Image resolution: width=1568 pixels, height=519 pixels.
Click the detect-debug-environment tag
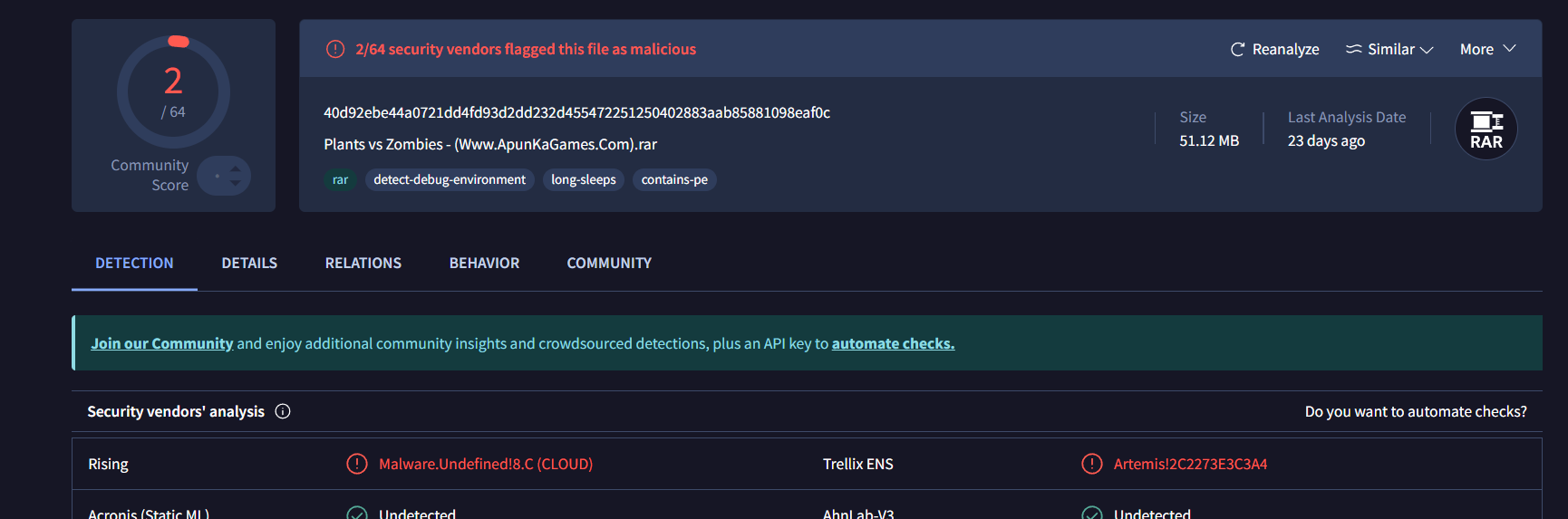(450, 179)
